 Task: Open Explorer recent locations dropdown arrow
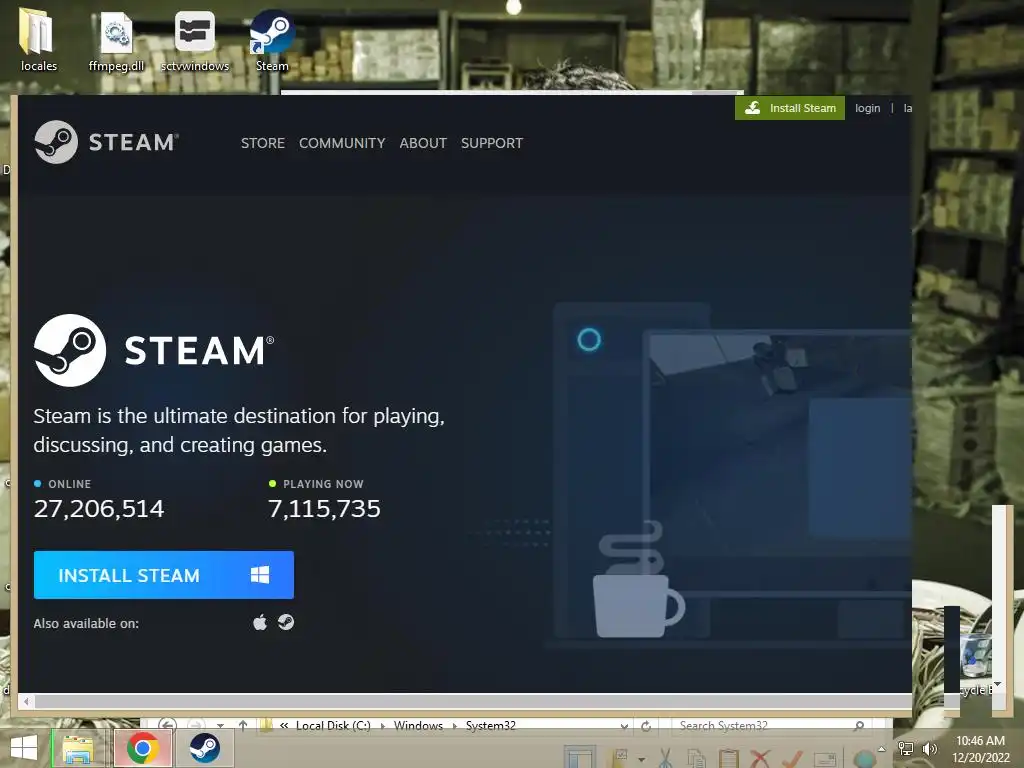(x=221, y=726)
